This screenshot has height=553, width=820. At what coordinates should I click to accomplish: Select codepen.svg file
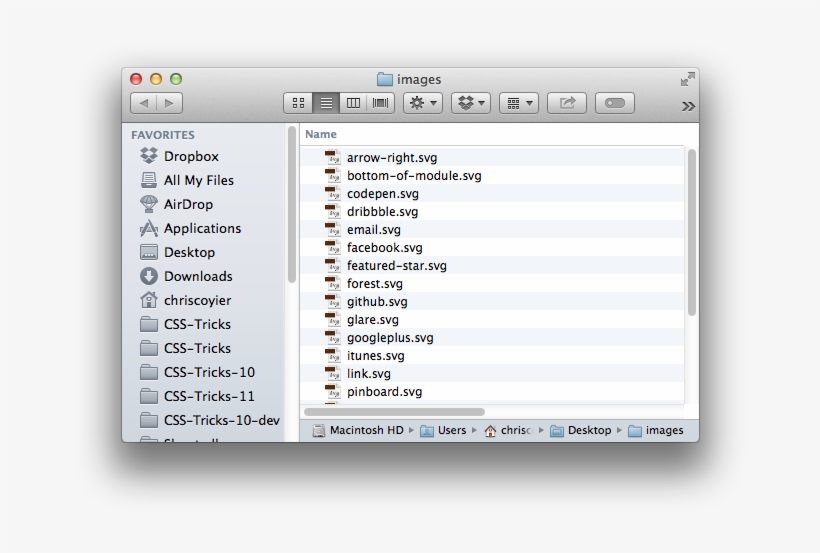(492, 194)
